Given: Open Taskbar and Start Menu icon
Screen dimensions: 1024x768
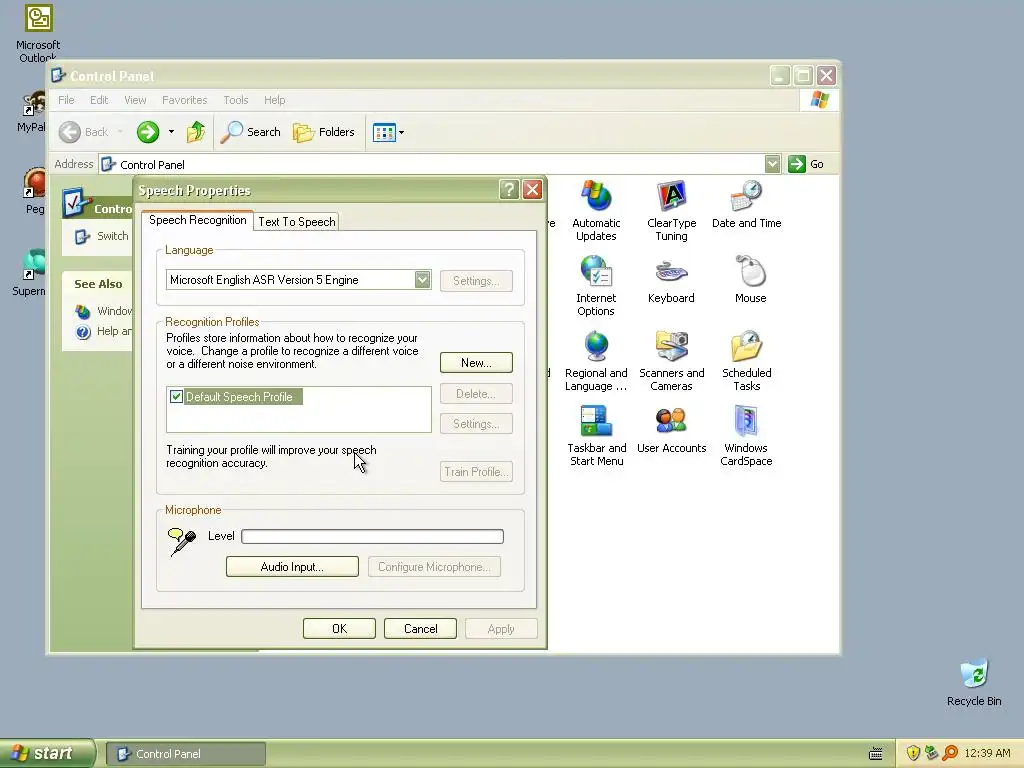Looking at the screenshot, I should (596, 436).
